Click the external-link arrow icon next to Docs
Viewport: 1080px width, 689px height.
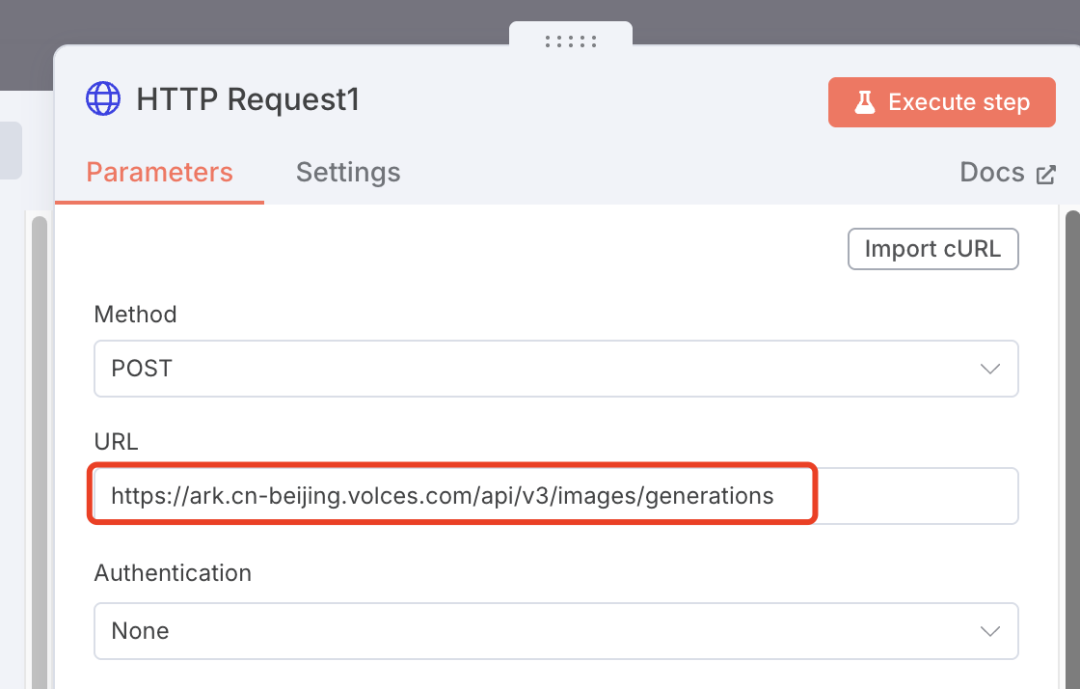[1046, 174]
